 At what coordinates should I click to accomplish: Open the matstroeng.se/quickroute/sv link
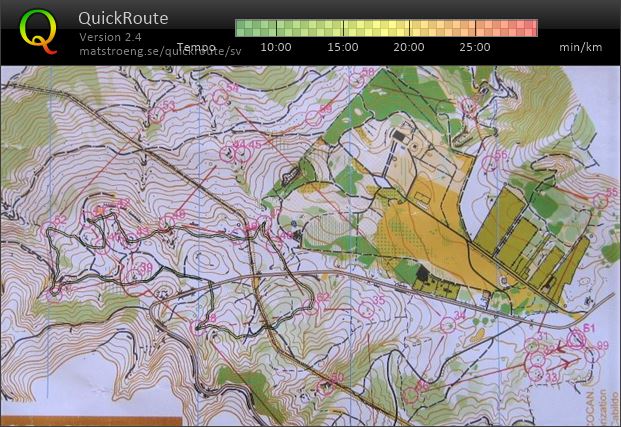pyautogui.click(x=160, y=51)
